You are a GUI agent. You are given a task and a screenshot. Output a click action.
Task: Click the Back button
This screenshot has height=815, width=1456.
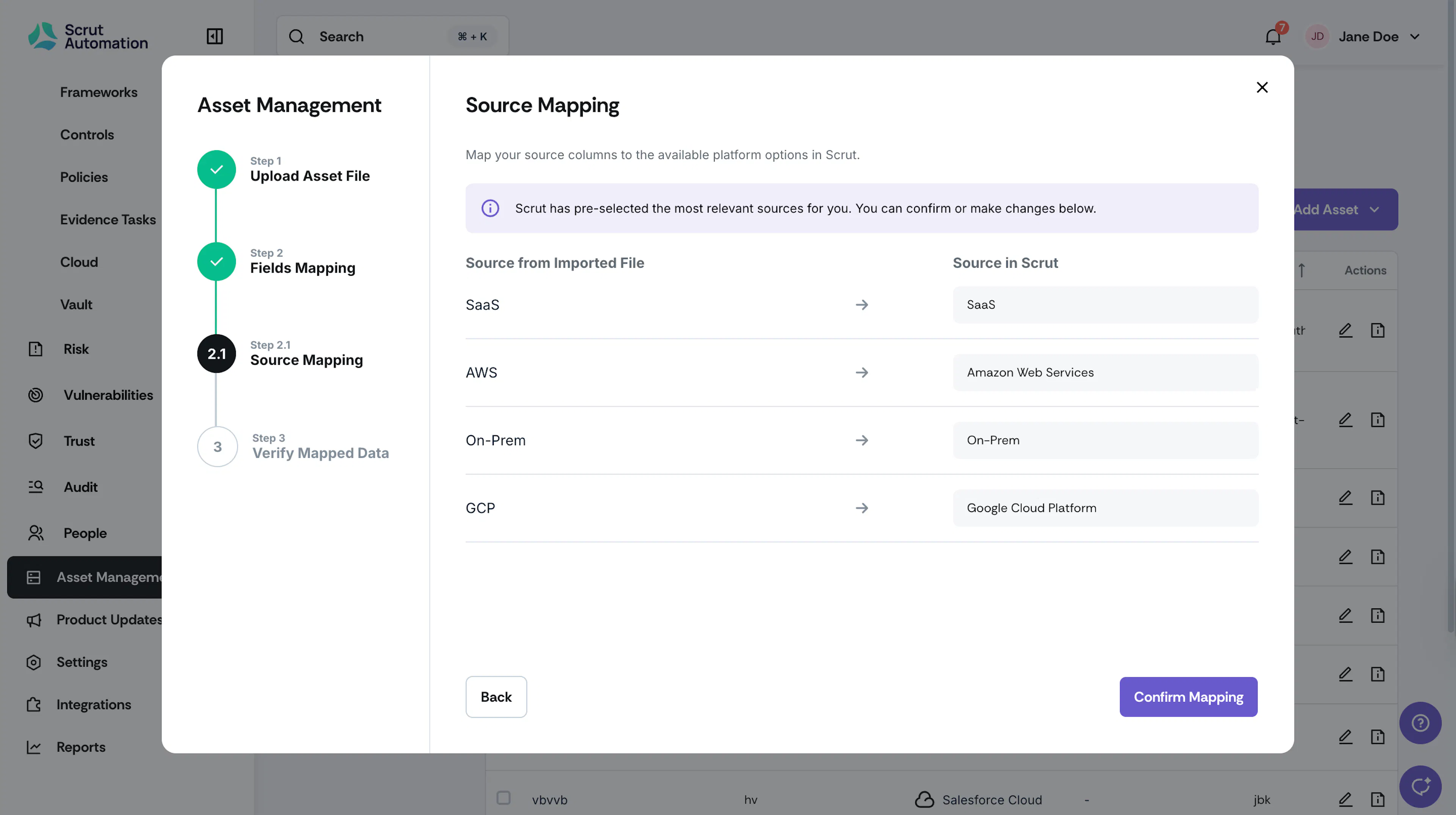tap(496, 697)
